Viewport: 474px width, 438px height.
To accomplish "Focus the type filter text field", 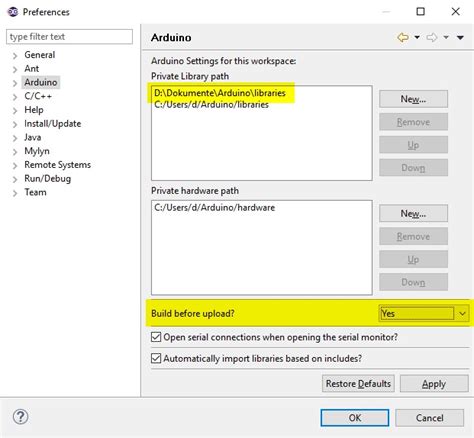I will [69, 37].
